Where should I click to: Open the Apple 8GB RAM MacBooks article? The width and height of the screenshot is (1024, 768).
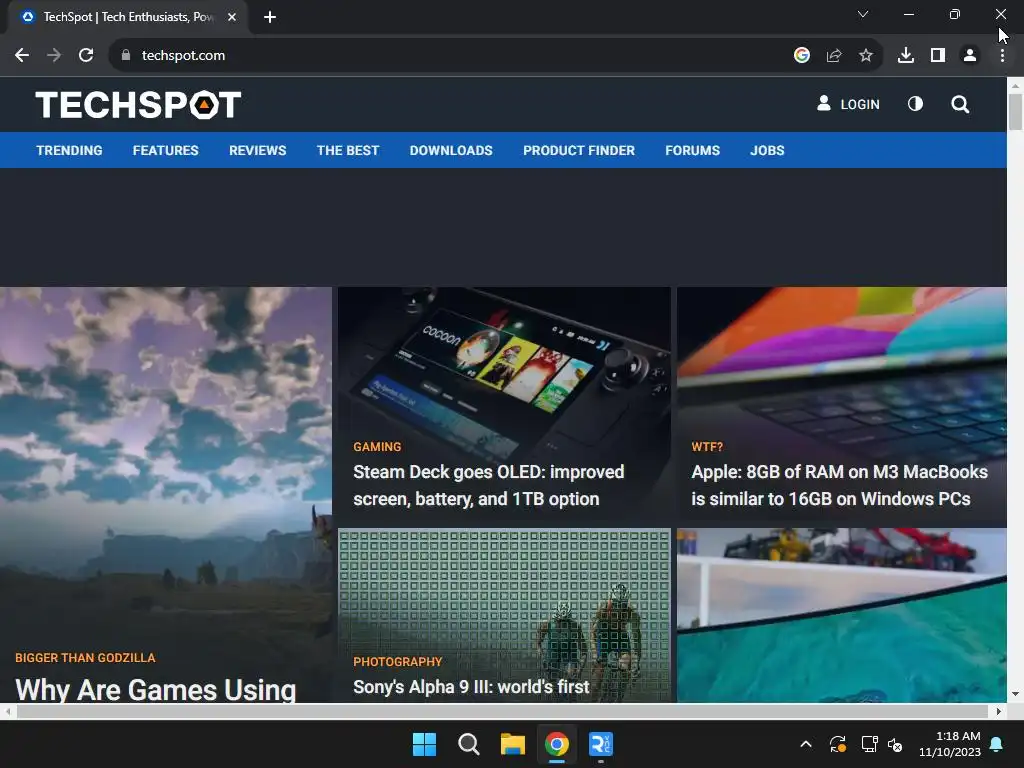point(839,485)
